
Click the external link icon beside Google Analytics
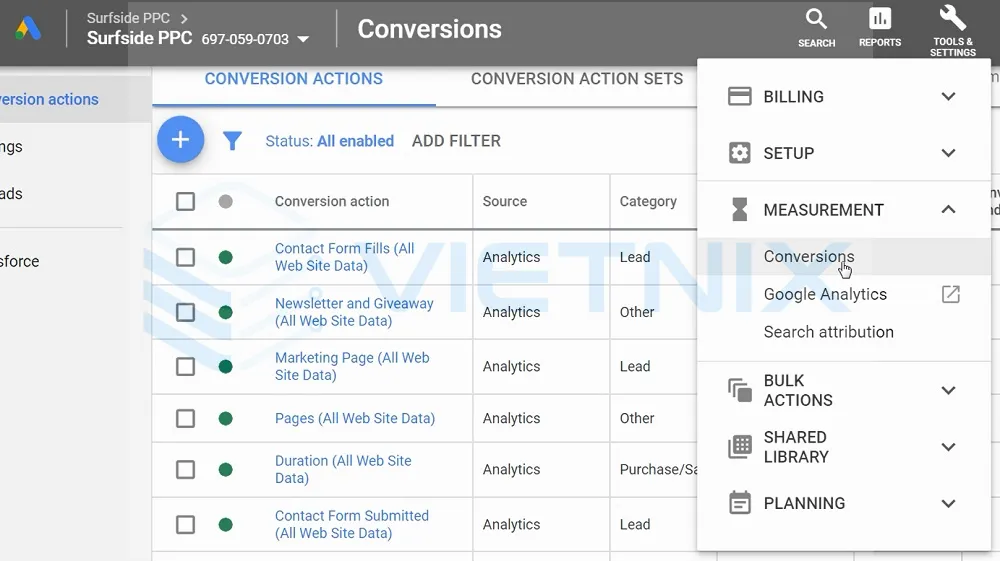point(950,295)
